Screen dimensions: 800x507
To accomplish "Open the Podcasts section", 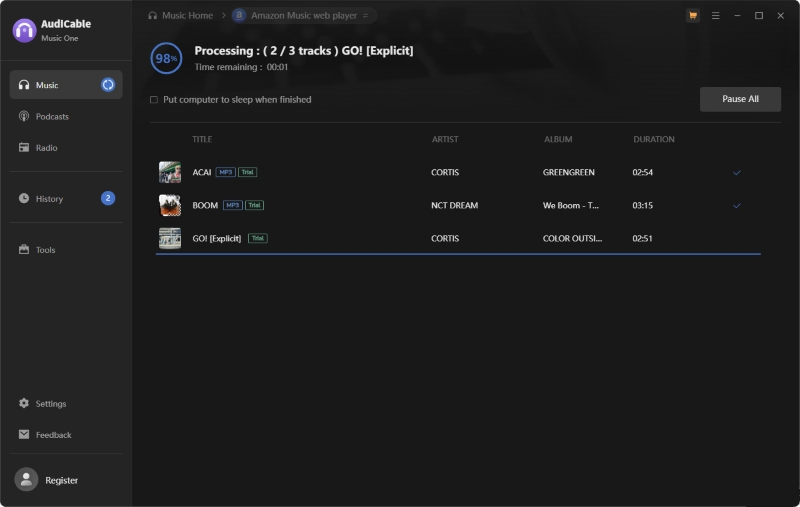I will [x=66, y=116].
